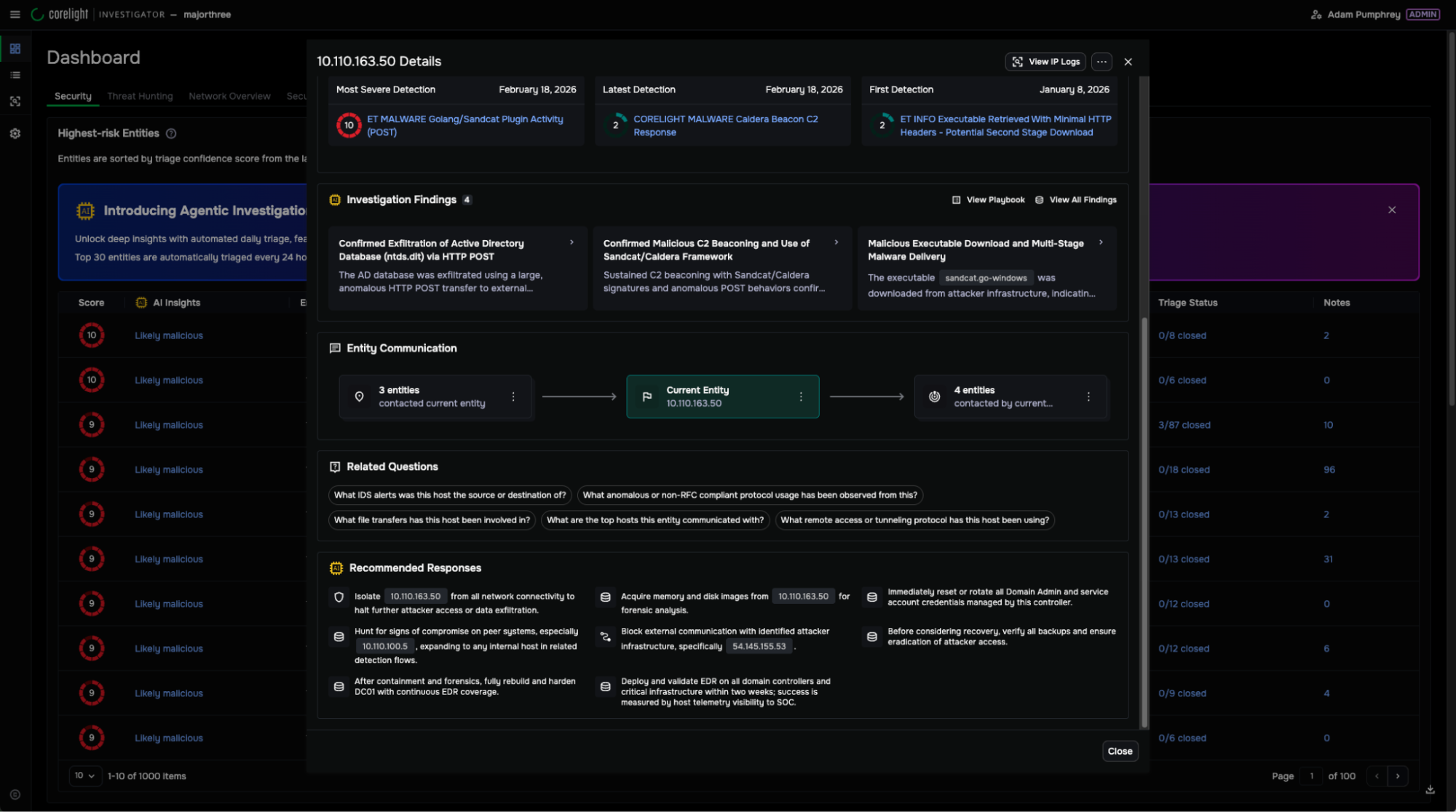Open the more options ellipsis in details header
1456x812 pixels.
click(x=1101, y=62)
